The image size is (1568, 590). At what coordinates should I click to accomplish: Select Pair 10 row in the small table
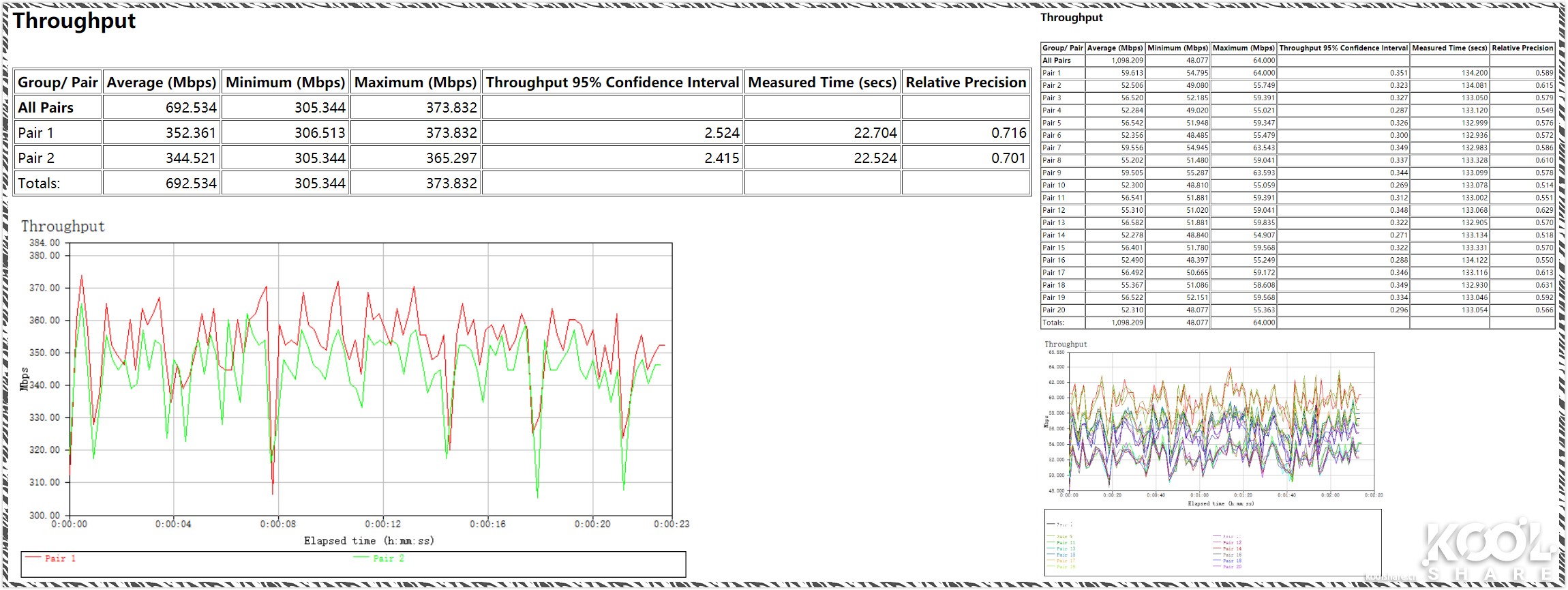[x=1297, y=186]
